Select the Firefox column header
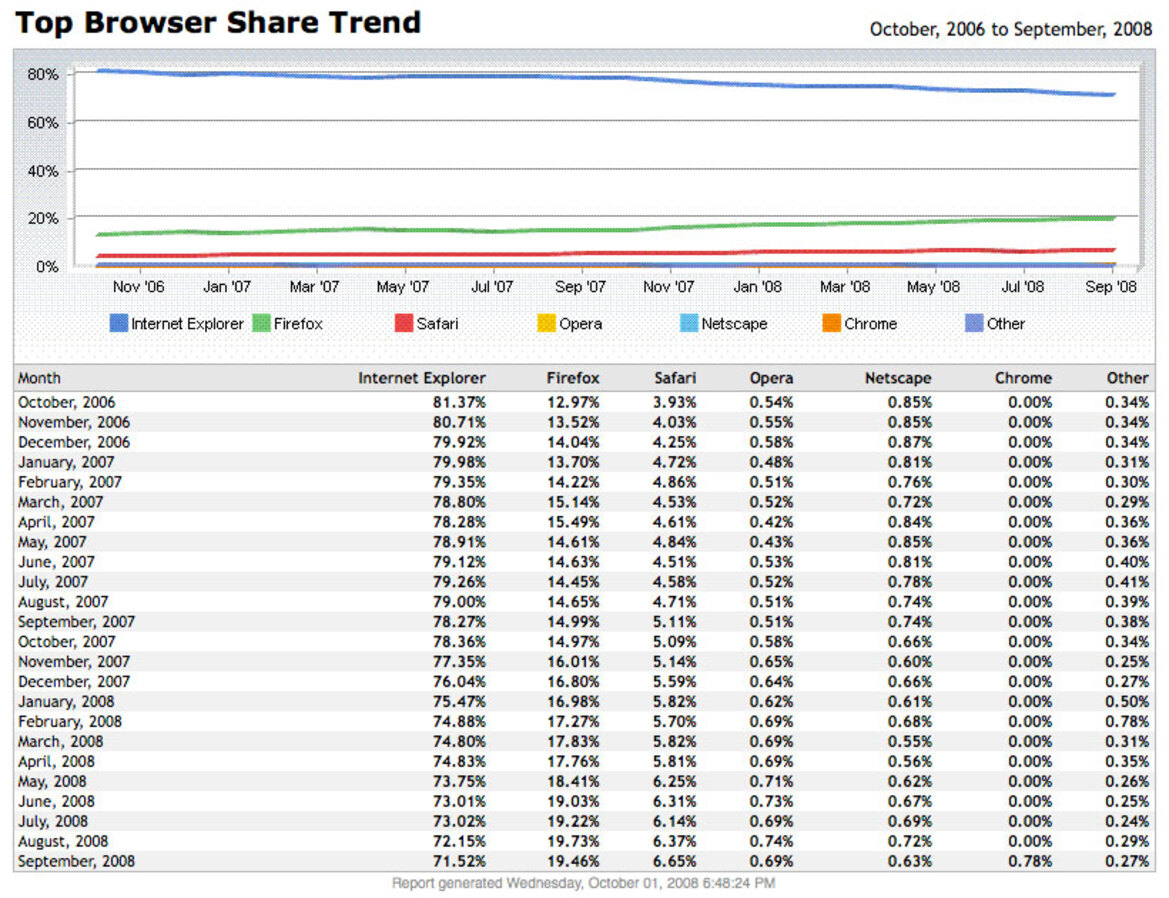 coord(573,378)
